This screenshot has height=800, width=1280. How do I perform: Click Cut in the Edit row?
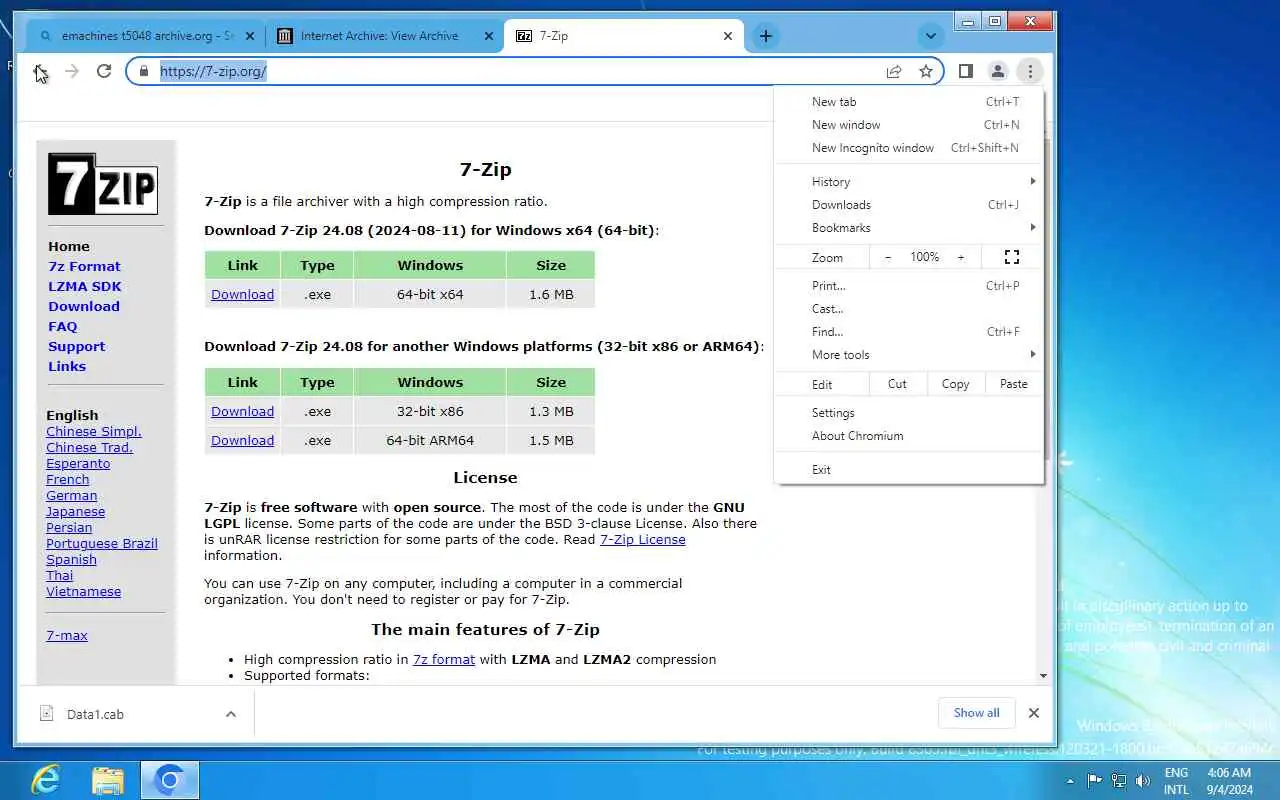[x=897, y=384]
